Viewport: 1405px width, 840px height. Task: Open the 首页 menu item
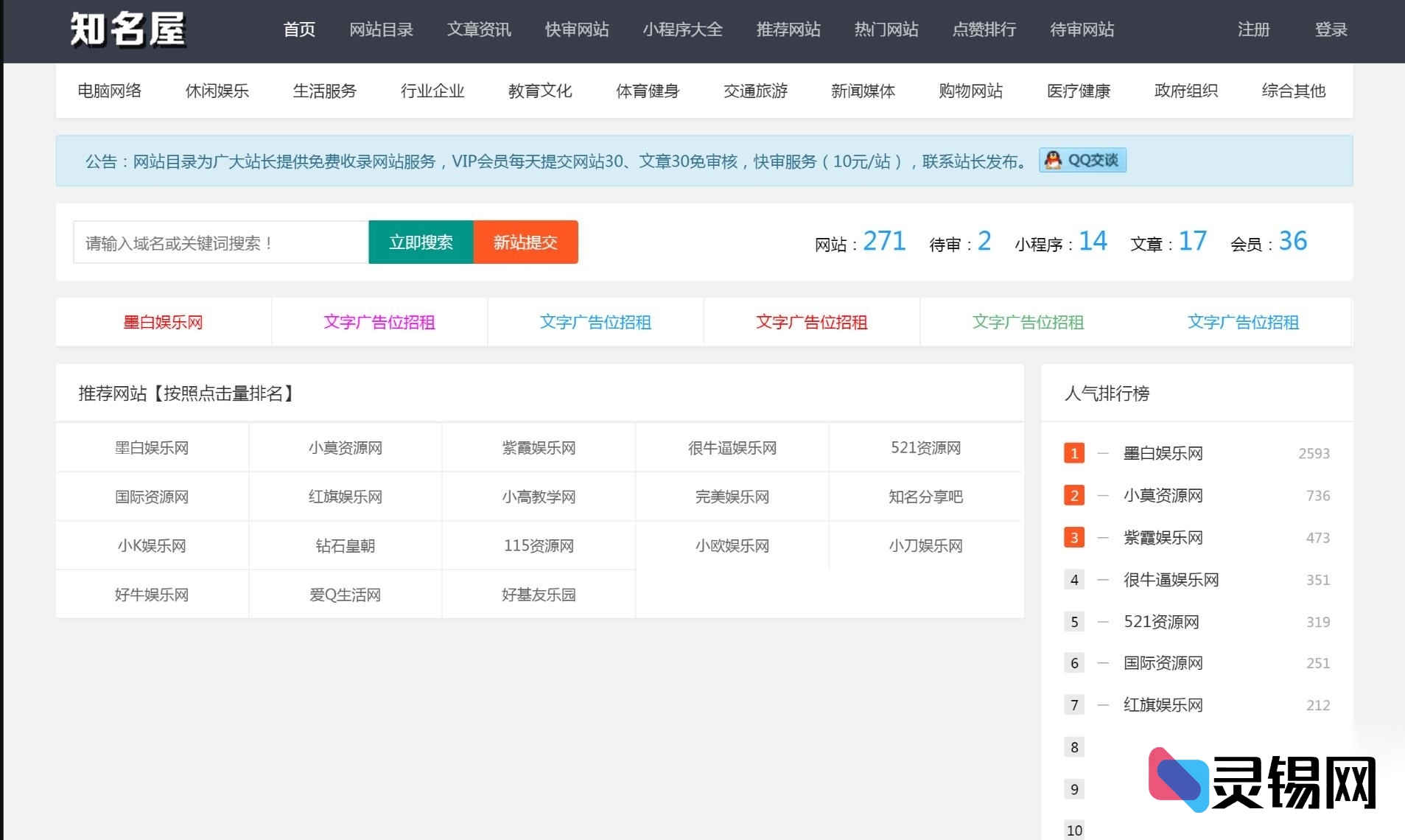pyautogui.click(x=298, y=29)
